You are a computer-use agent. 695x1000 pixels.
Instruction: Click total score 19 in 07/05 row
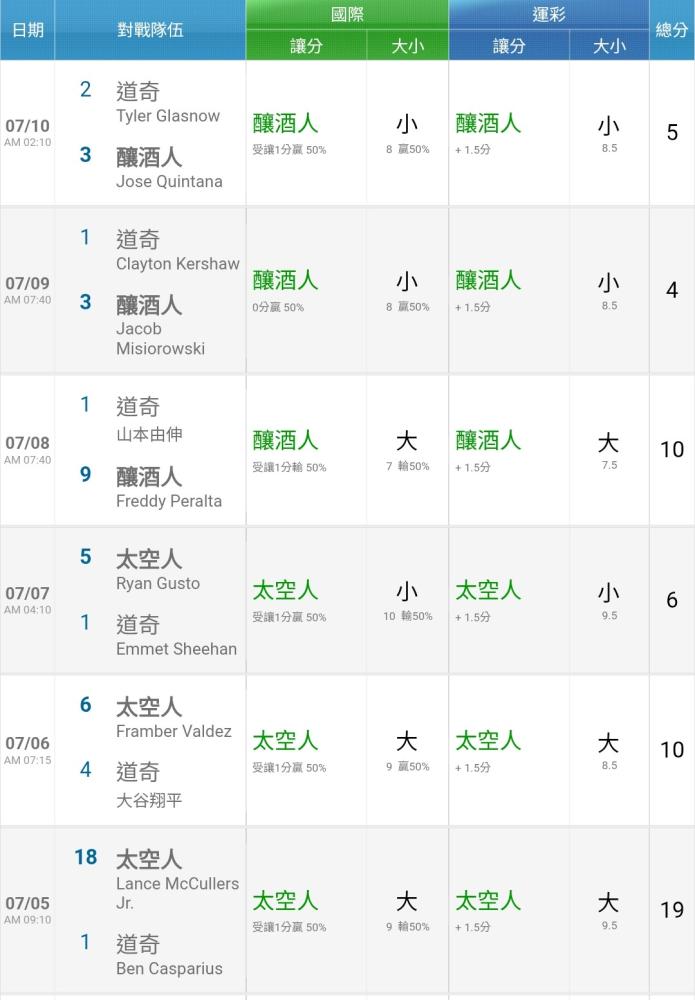pyautogui.click(x=672, y=909)
